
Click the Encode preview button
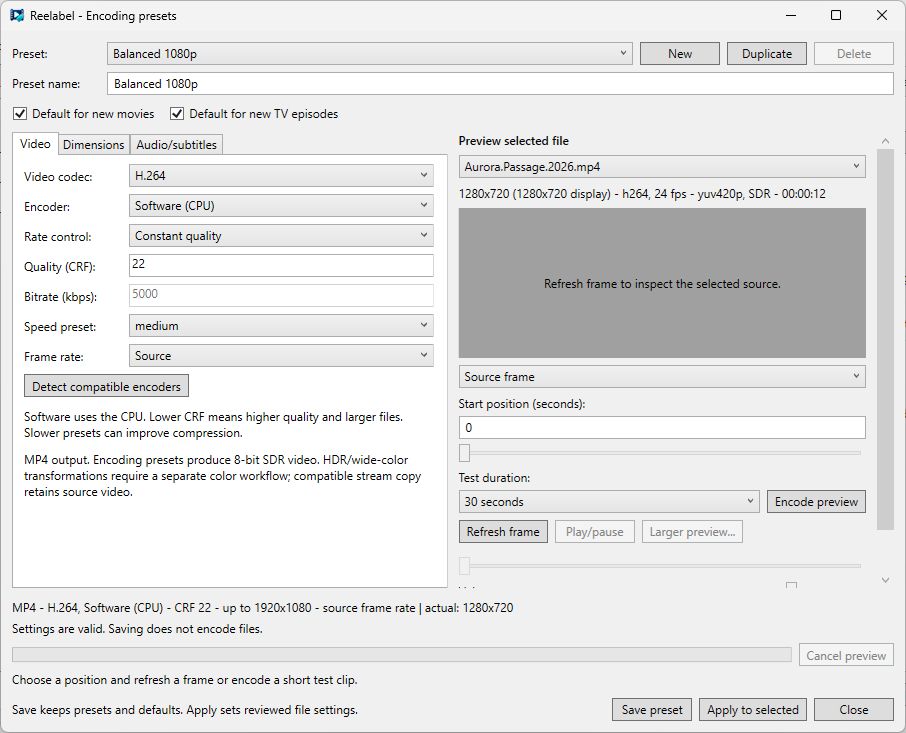[816, 501]
